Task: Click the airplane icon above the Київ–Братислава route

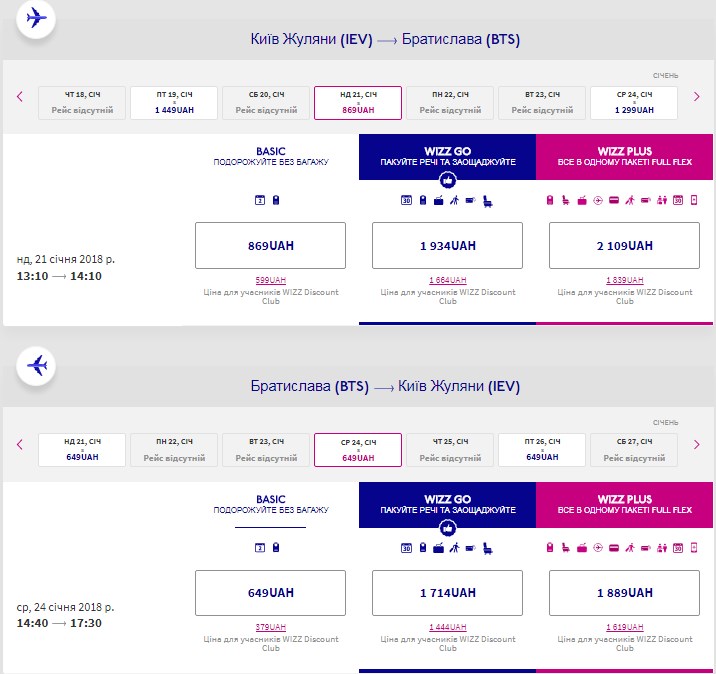Action: 37,19
